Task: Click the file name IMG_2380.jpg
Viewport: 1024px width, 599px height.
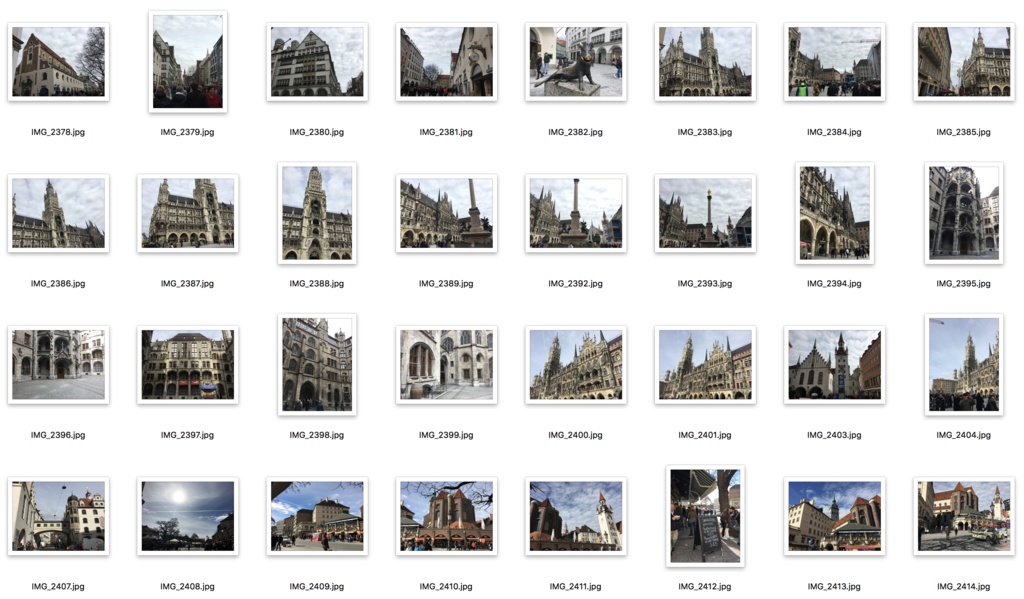Action: tap(317, 132)
